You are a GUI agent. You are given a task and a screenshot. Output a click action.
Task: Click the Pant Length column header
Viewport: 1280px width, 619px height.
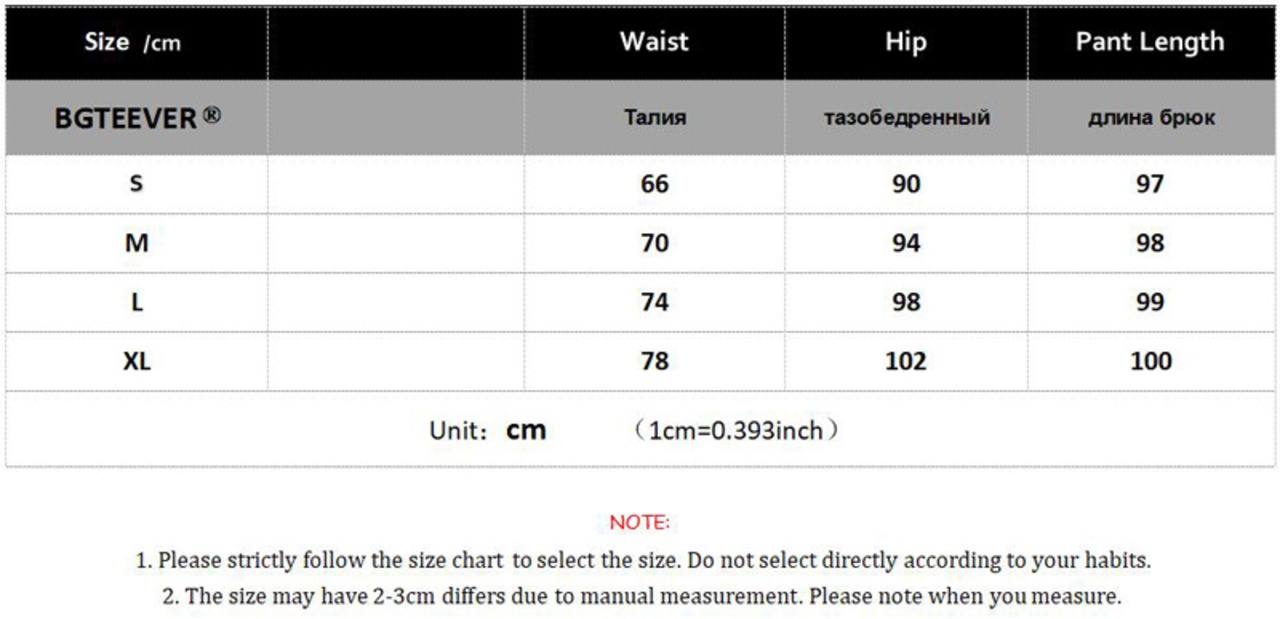(1149, 42)
